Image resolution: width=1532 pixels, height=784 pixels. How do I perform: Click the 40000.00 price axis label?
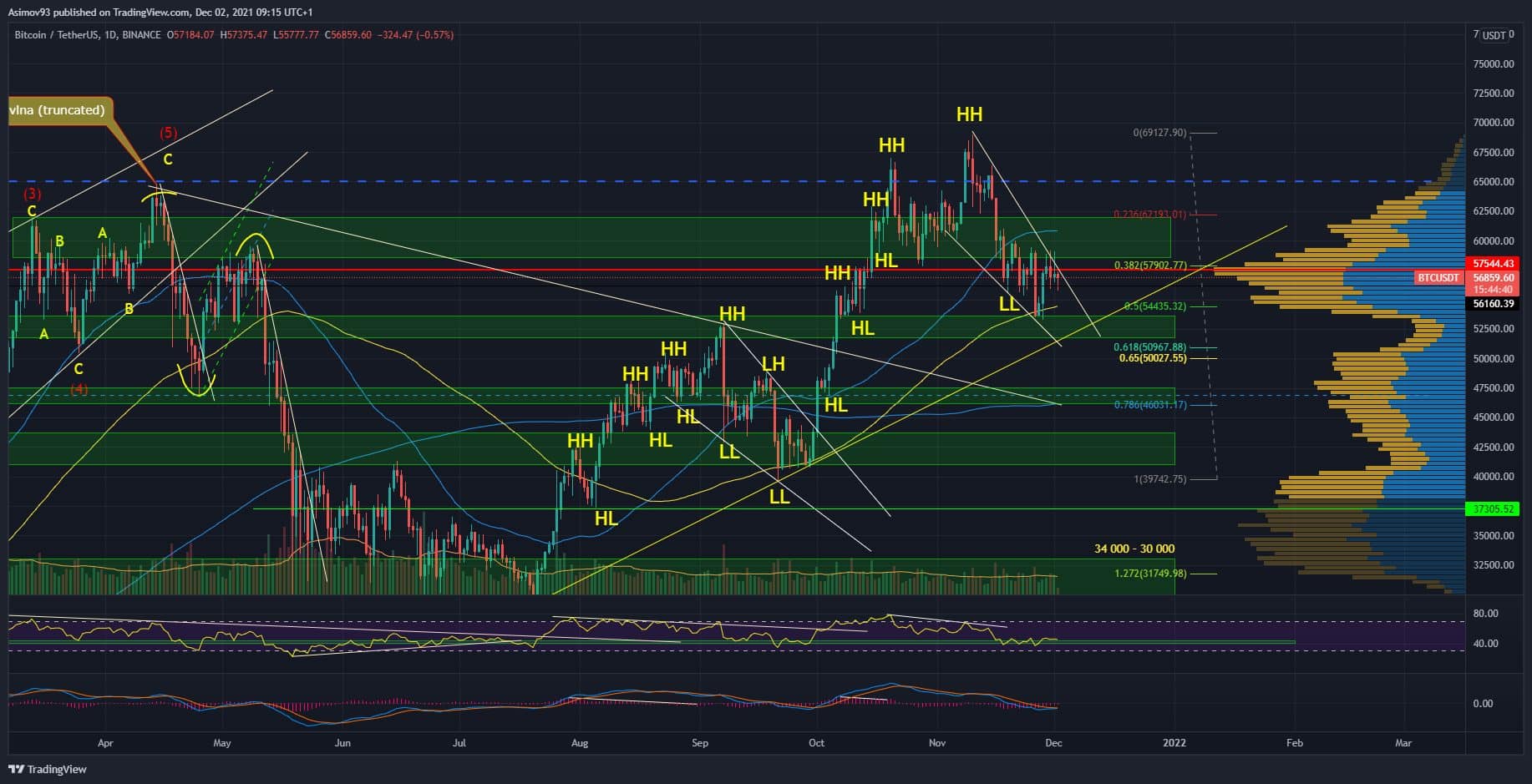(1494, 477)
